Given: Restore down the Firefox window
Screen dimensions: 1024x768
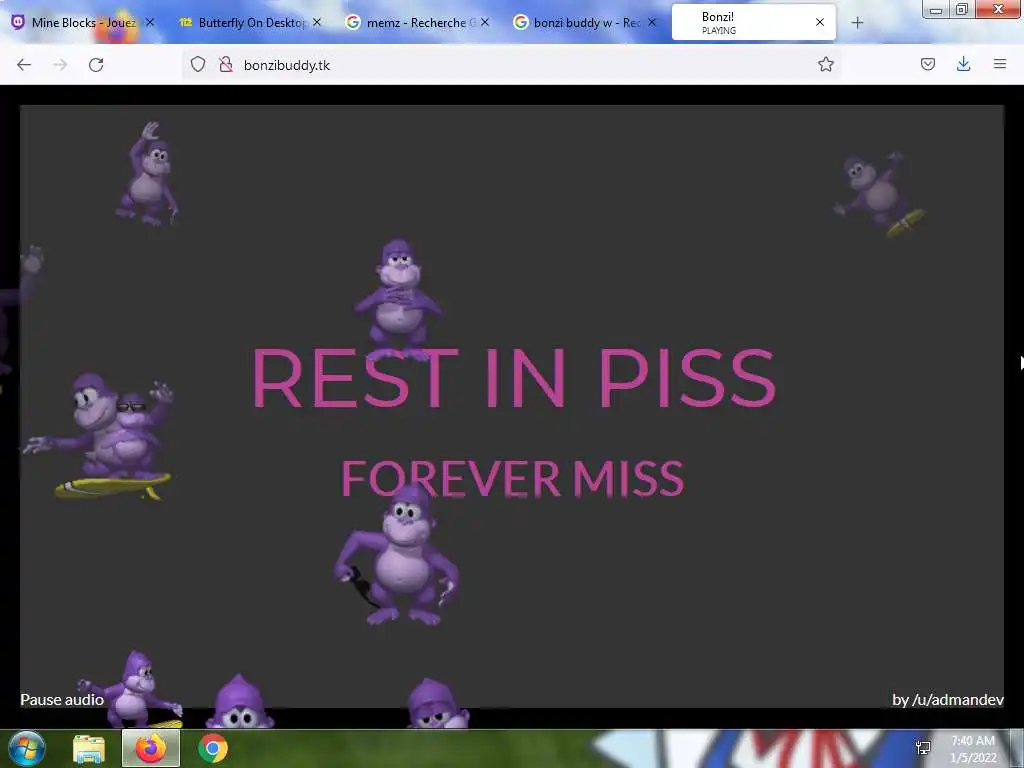Looking at the screenshot, I should point(962,9).
